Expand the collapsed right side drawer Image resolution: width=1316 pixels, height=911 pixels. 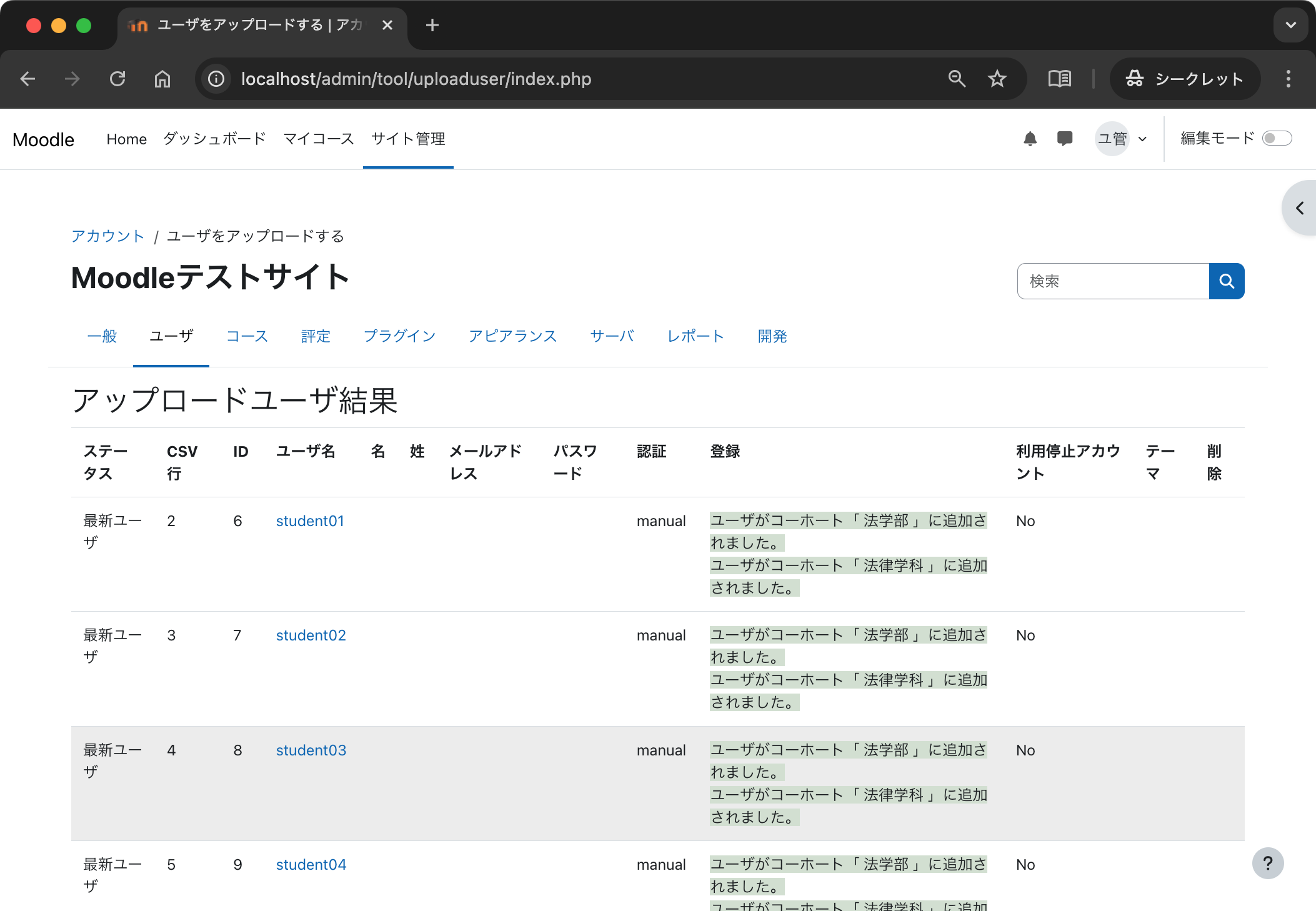click(x=1299, y=208)
